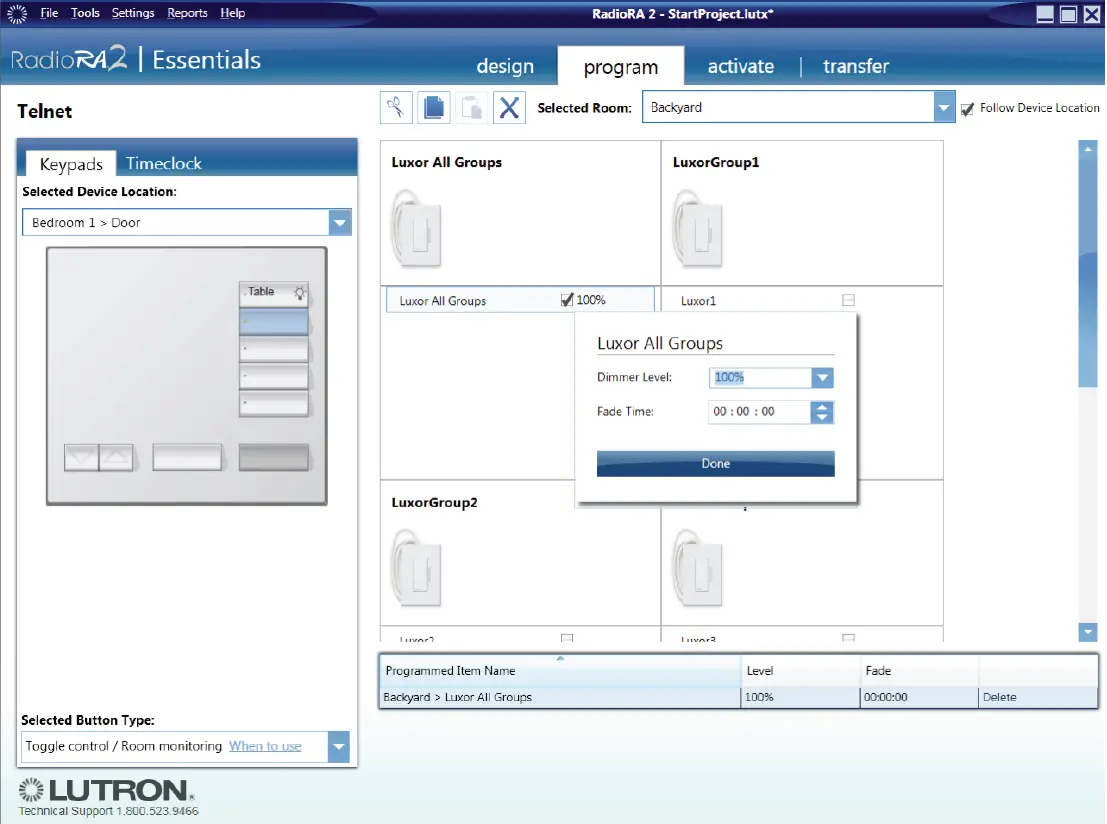The width and height of the screenshot is (1107, 824).
Task: Switch to the transfer tab
Action: coord(856,66)
